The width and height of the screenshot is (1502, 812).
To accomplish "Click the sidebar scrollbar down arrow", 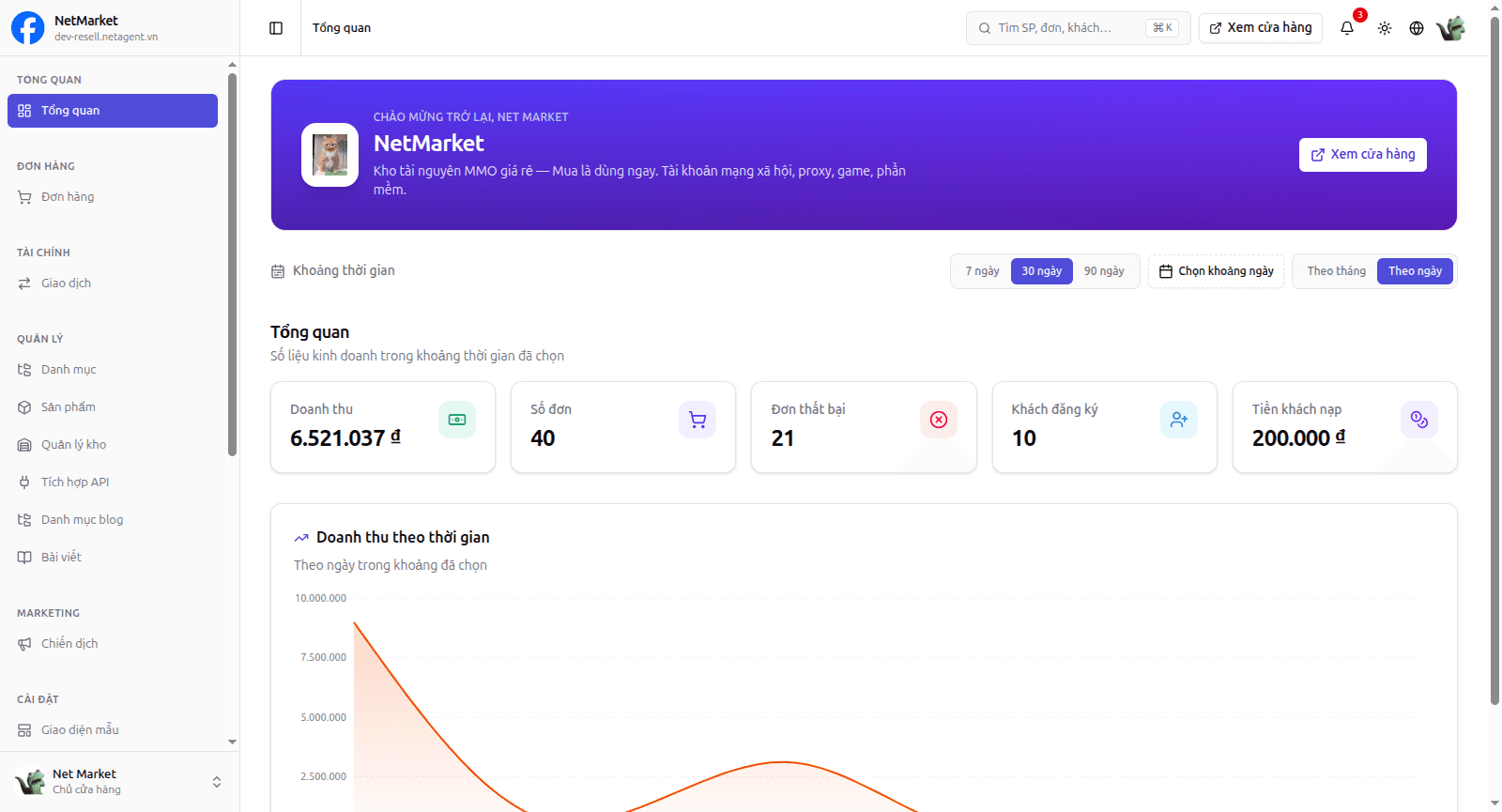I will [x=233, y=742].
